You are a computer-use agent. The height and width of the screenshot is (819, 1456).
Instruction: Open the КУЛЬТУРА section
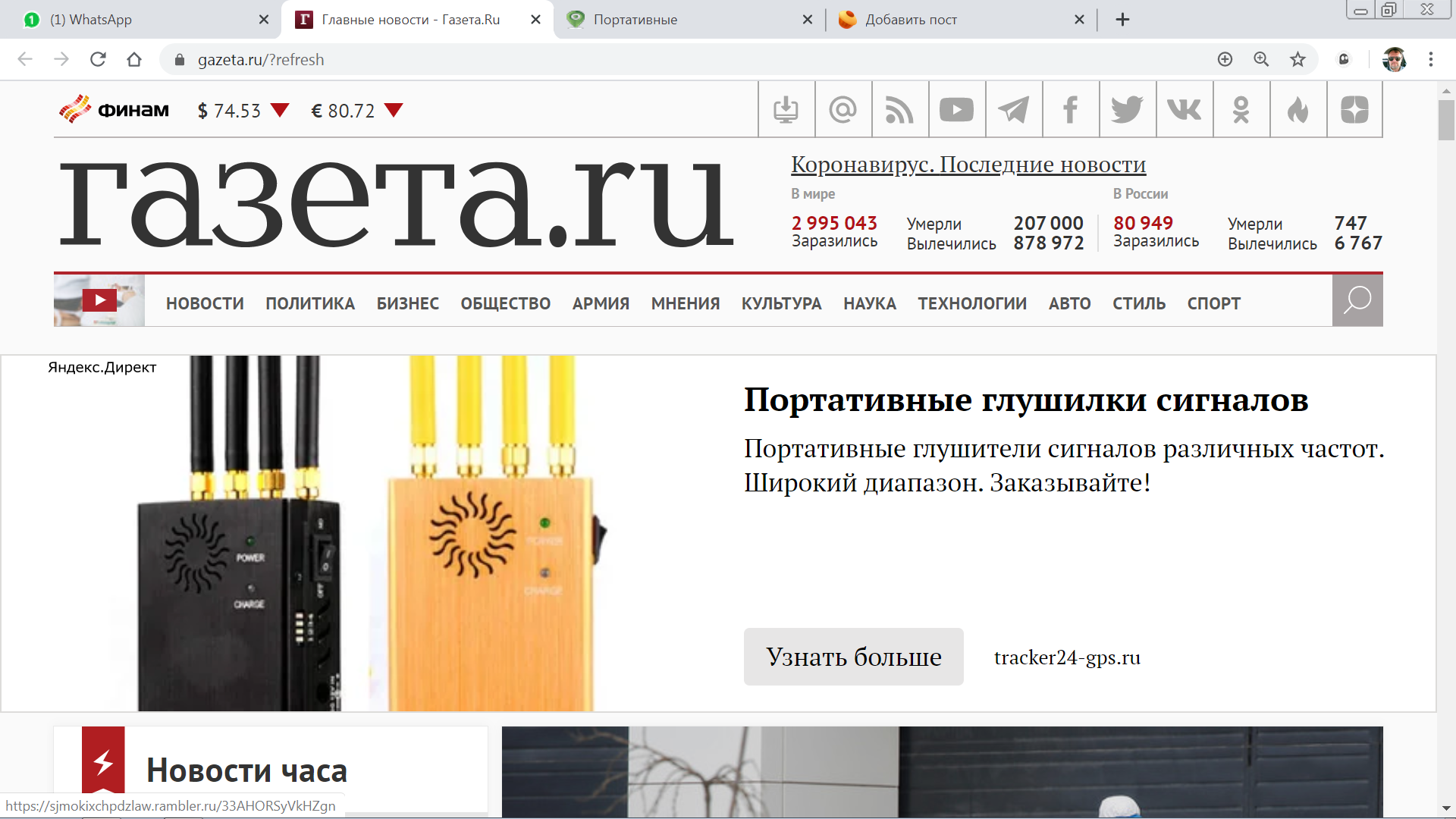point(782,303)
